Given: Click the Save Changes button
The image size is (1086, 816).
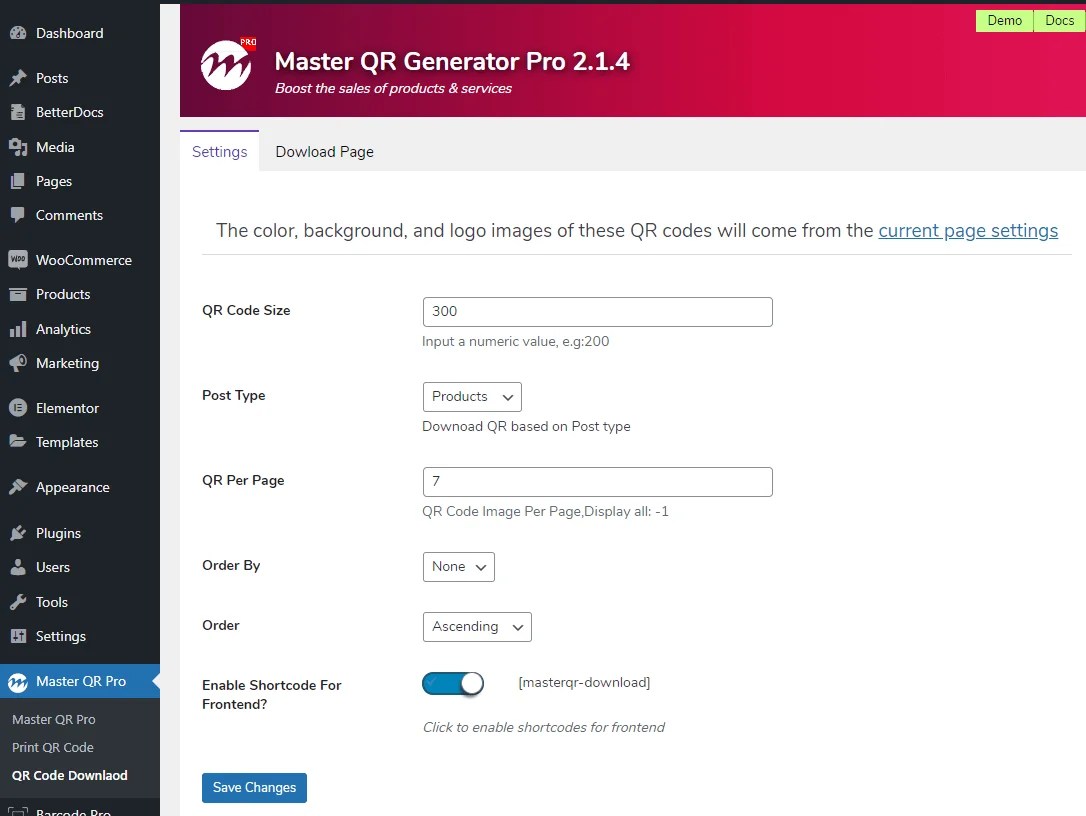Looking at the screenshot, I should tap(254, 788).
